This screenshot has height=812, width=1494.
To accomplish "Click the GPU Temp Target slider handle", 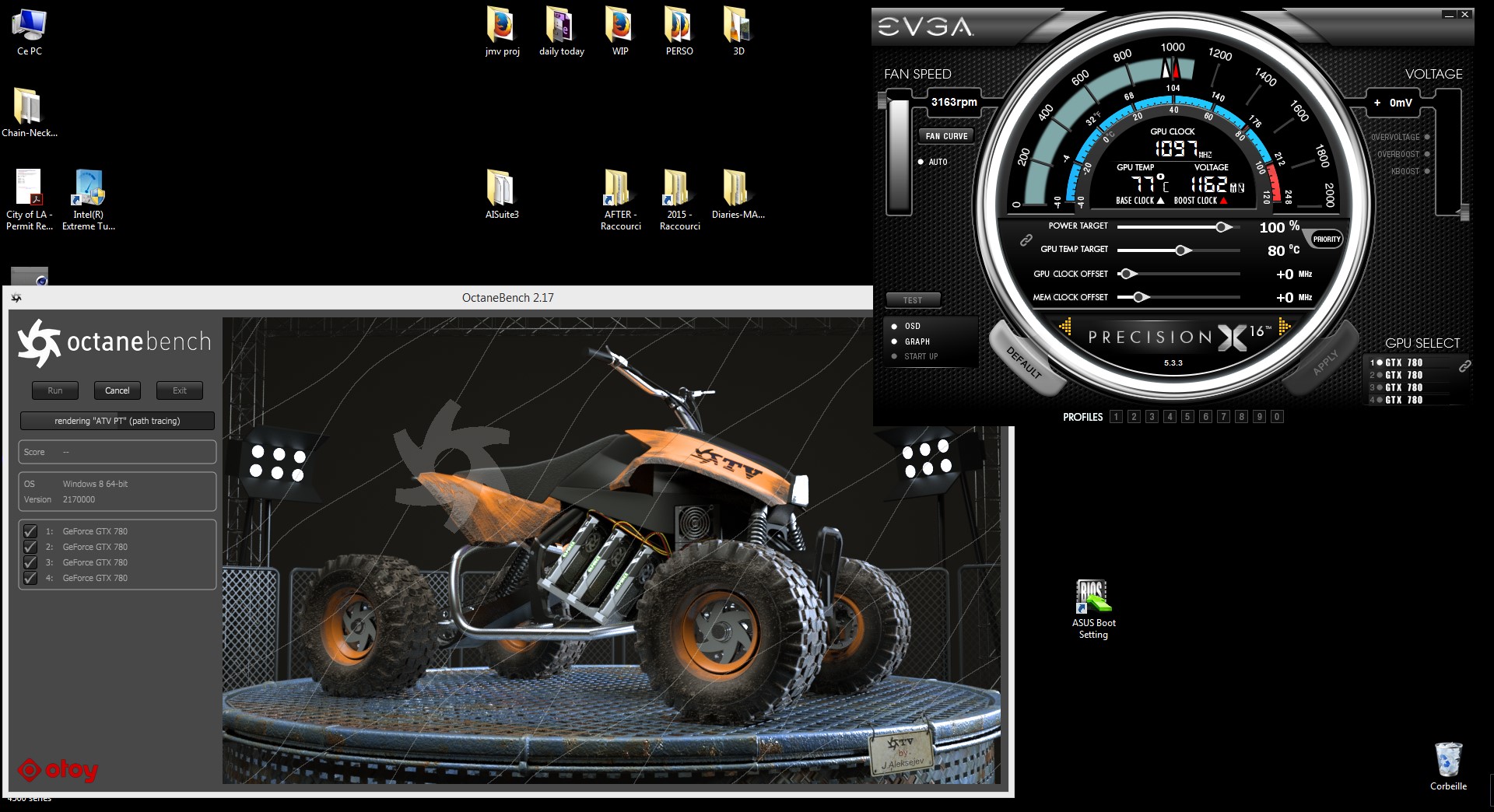I will point(1182,250).
